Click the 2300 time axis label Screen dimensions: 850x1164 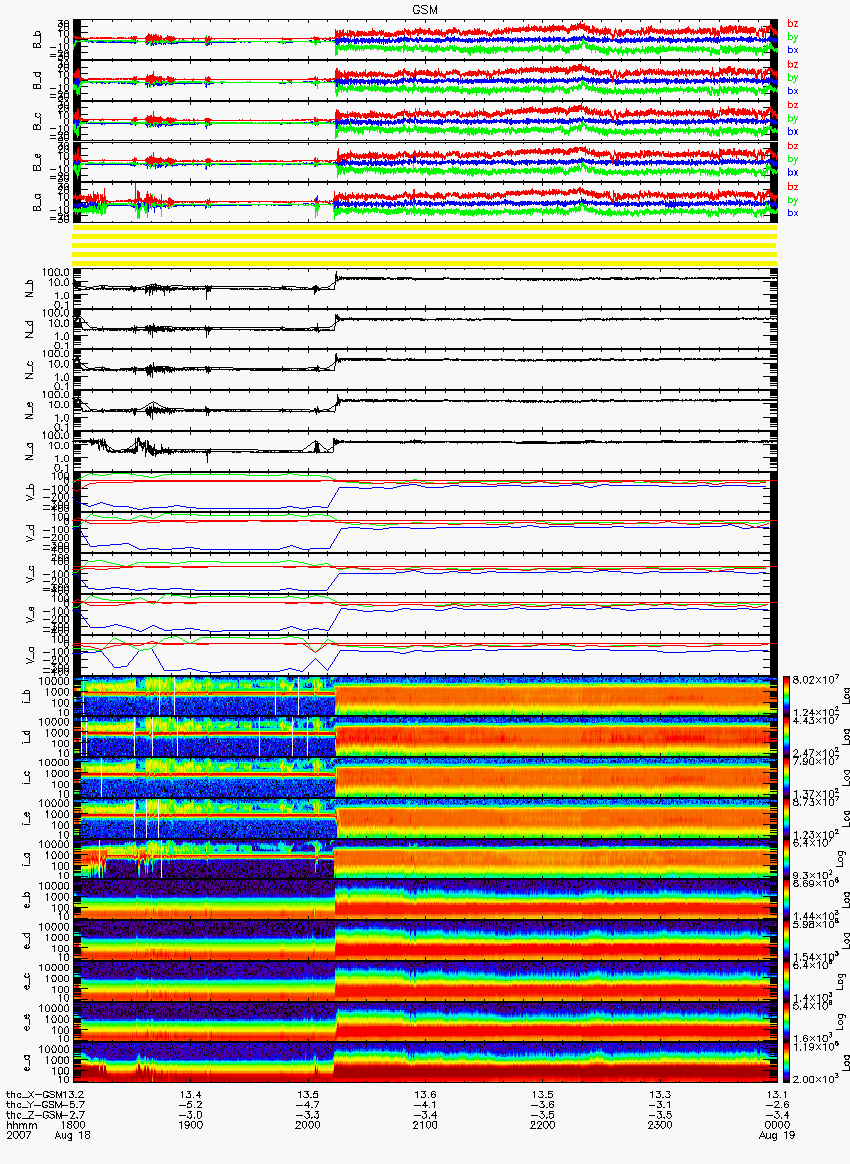(x=660, y=1125)
